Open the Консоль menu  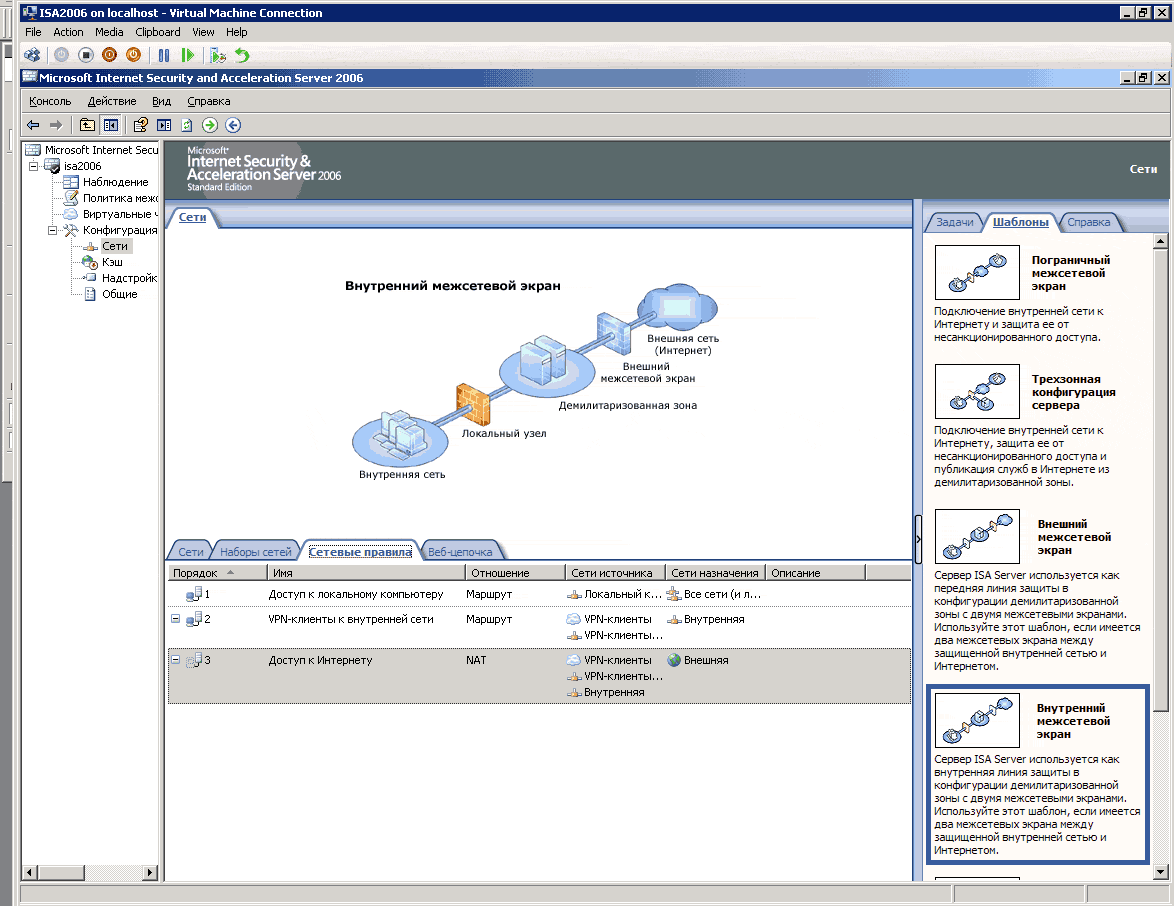click(50, 101)
